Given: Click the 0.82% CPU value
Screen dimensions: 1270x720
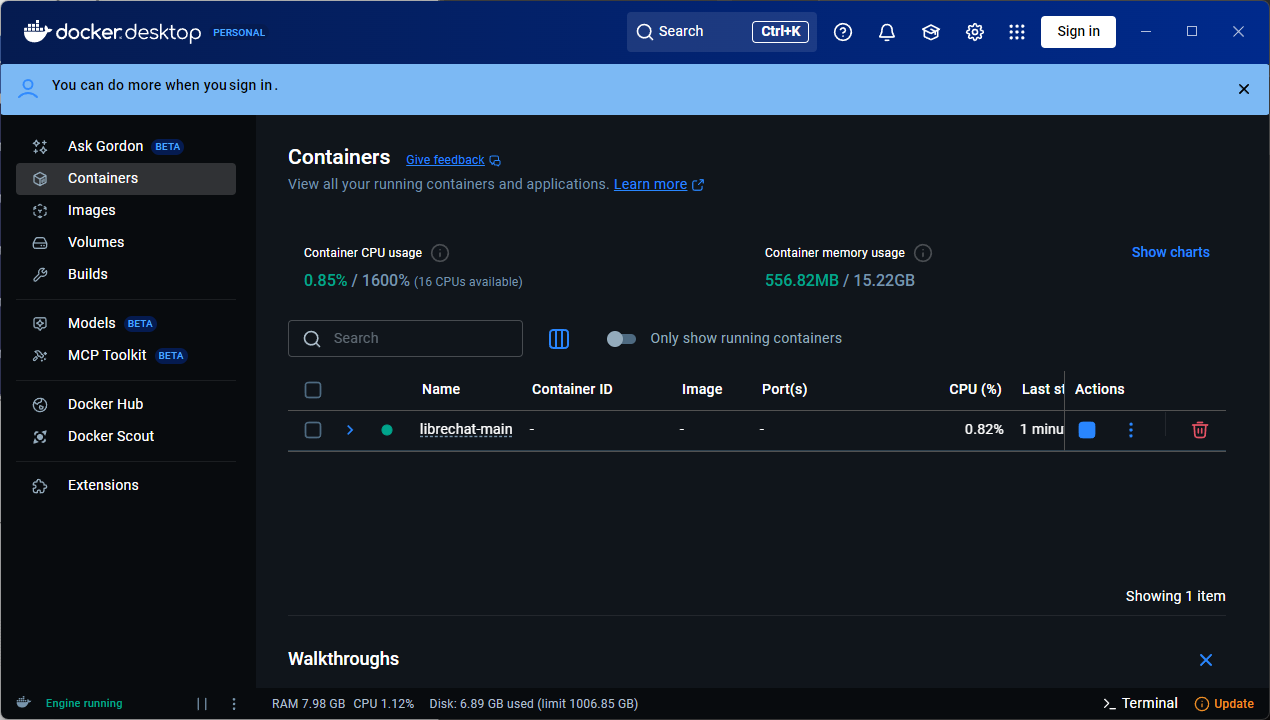Looking at the screenshot, I should [x=984, y=429].
